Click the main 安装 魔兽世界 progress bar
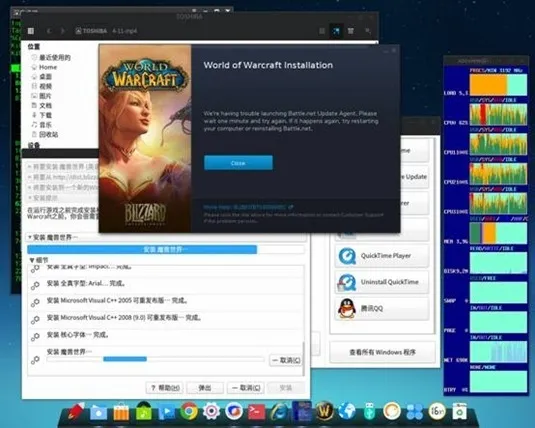 click(165, 249)
